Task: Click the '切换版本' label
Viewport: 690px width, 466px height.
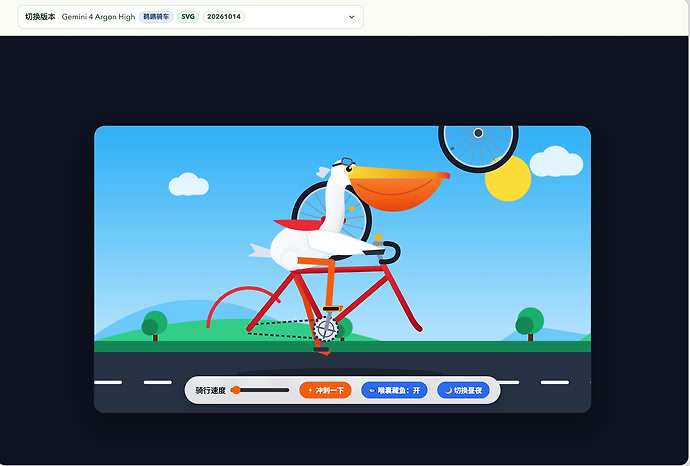Action: click(x=40, y=17)
